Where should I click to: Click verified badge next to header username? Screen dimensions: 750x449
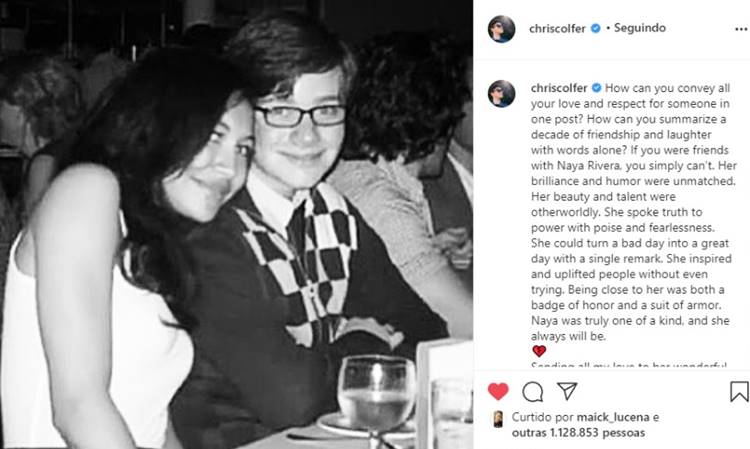pos(596,28)
